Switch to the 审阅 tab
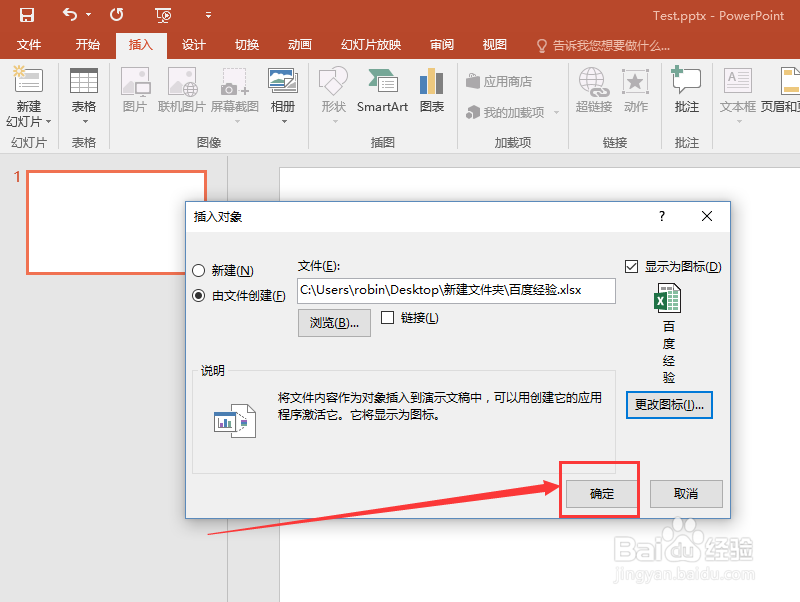Image resolution: width=800 pixels, height=602 pixels. (442, 45)
